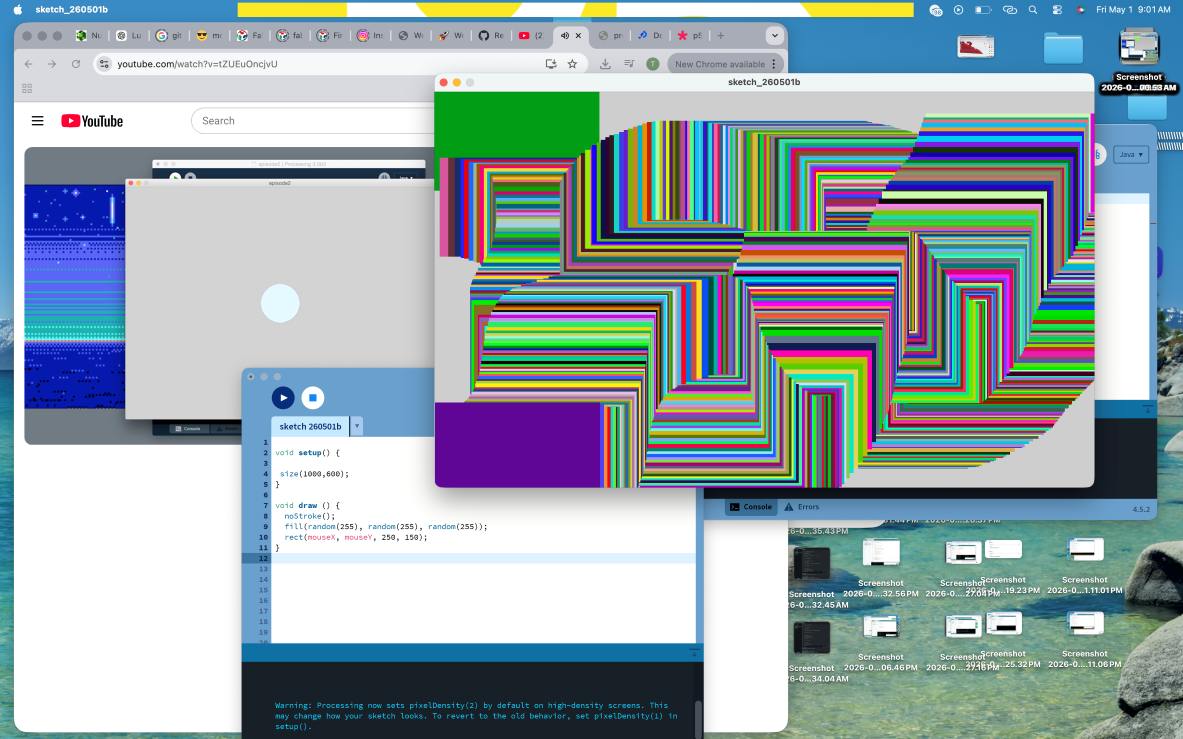The width and height of the screenshot is (1183, 739).
Task: Open the Apple menu
Action: click(18, 10)
